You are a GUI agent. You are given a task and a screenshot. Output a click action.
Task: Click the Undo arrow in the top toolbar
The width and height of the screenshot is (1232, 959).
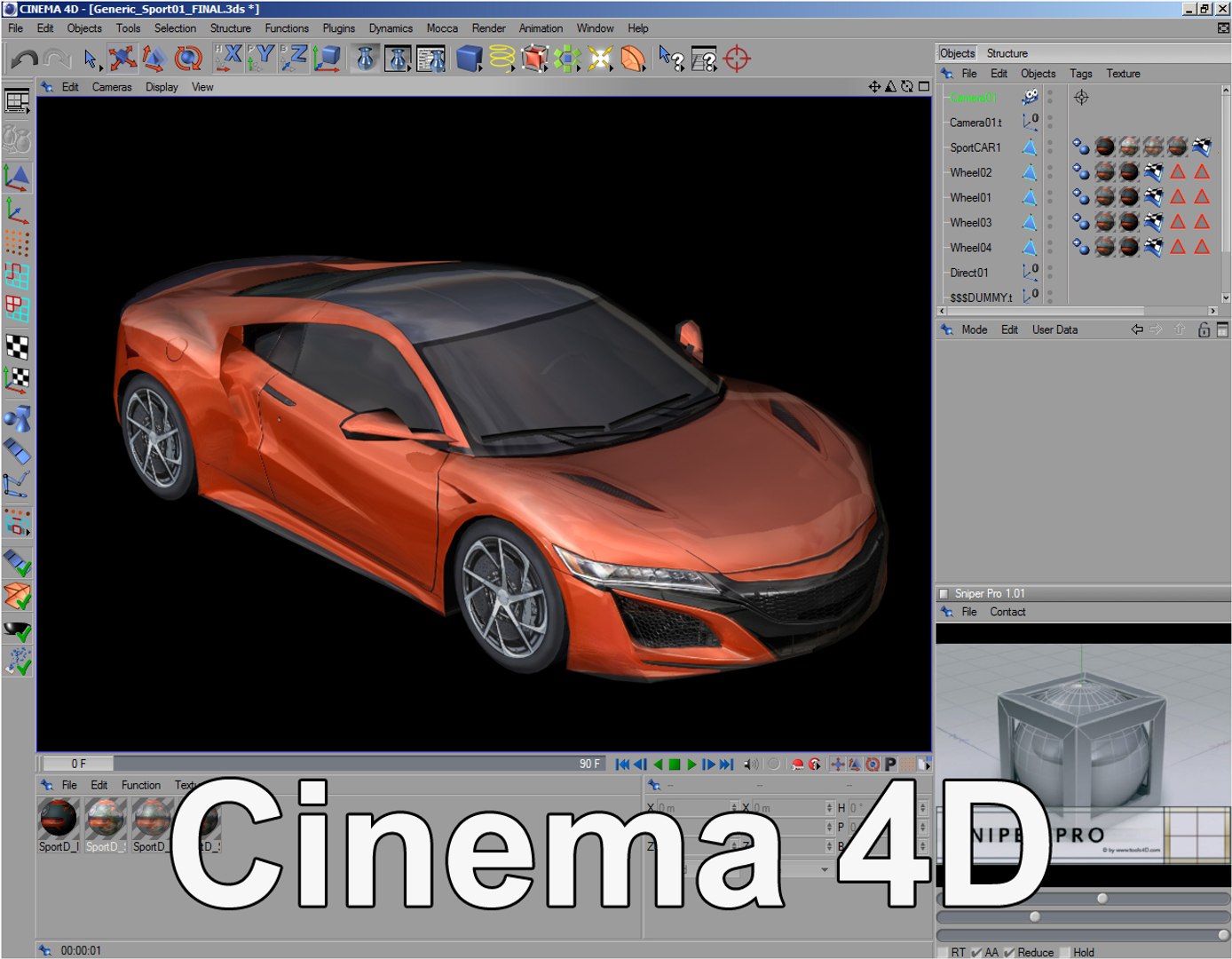coord(24,59)
